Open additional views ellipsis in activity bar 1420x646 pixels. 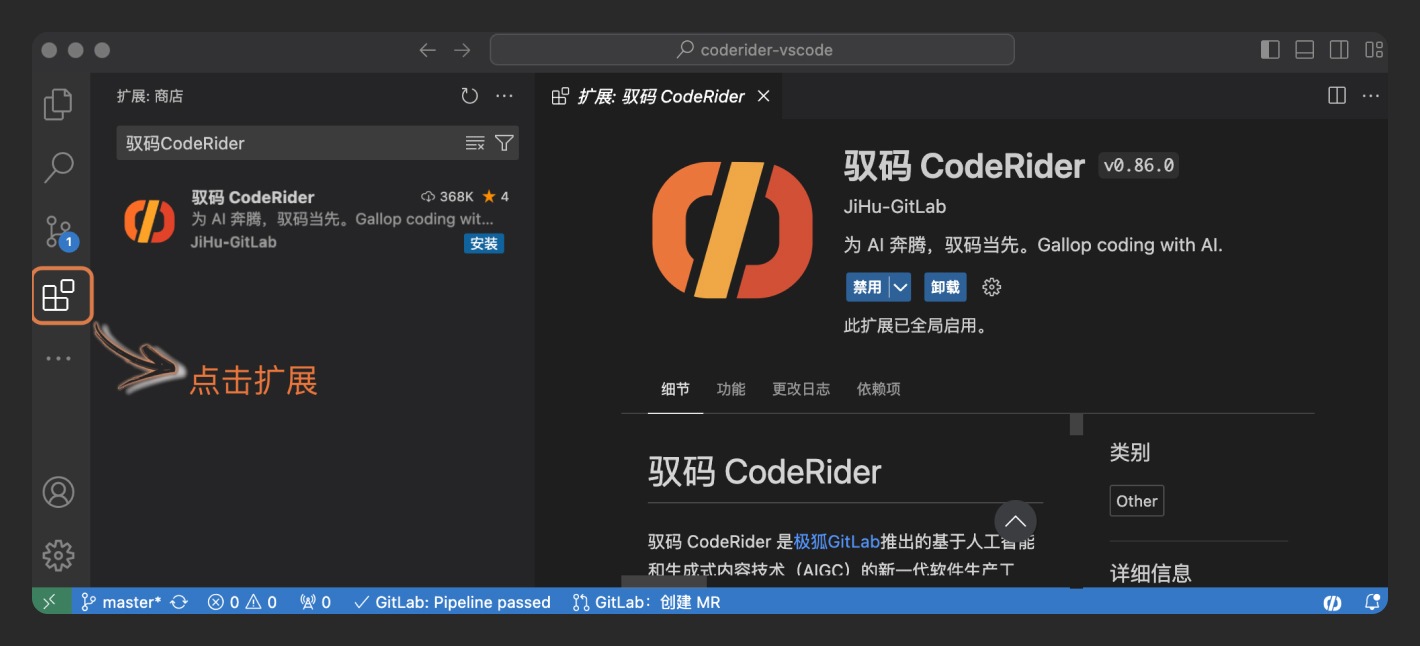pyautogui.click(x=58, y=358)
